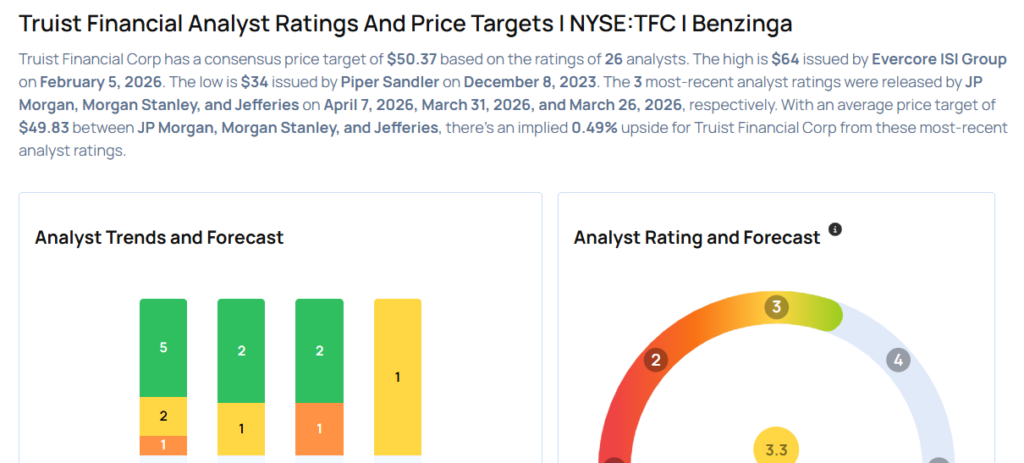Select the fourth all-yellow bar
The height and width of the screenshot is (463, 1024).
tap(397, 377)
